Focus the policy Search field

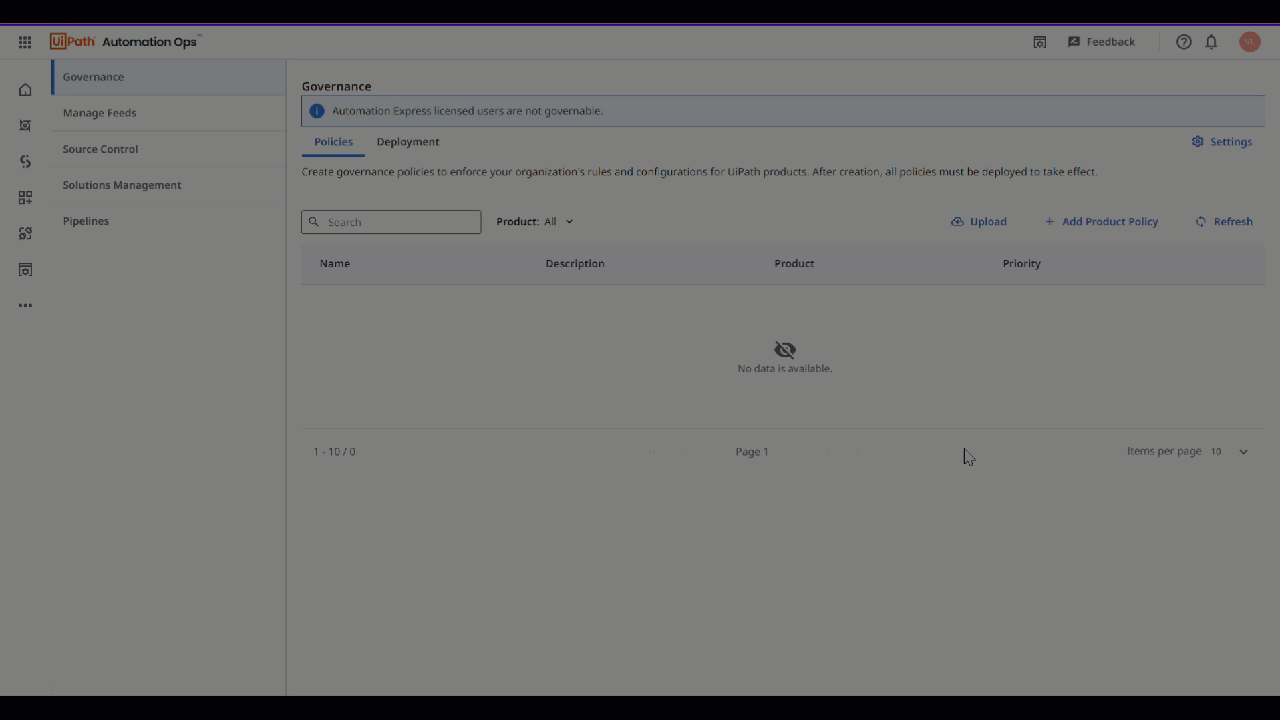point(391,222)
